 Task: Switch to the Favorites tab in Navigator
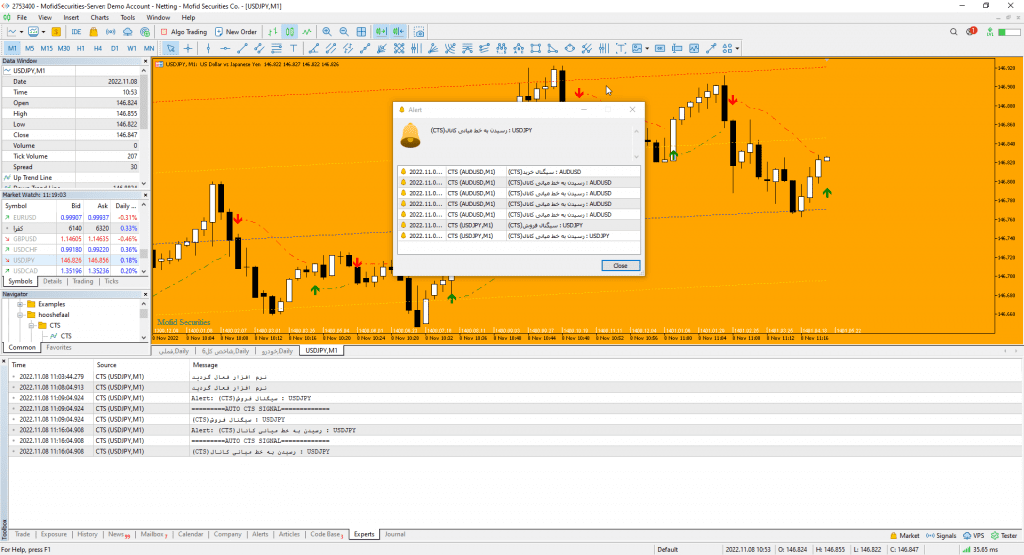click(x=59, y=347)
